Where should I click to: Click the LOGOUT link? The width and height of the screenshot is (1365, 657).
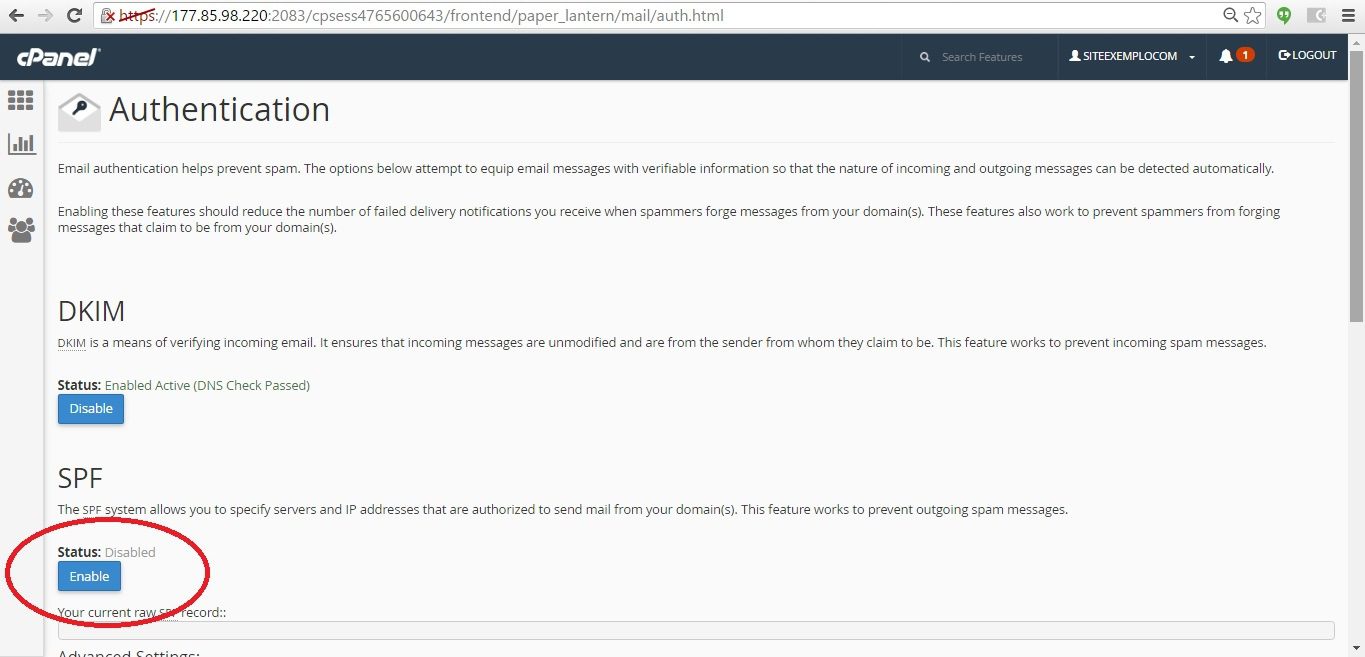coord(1307,56)
